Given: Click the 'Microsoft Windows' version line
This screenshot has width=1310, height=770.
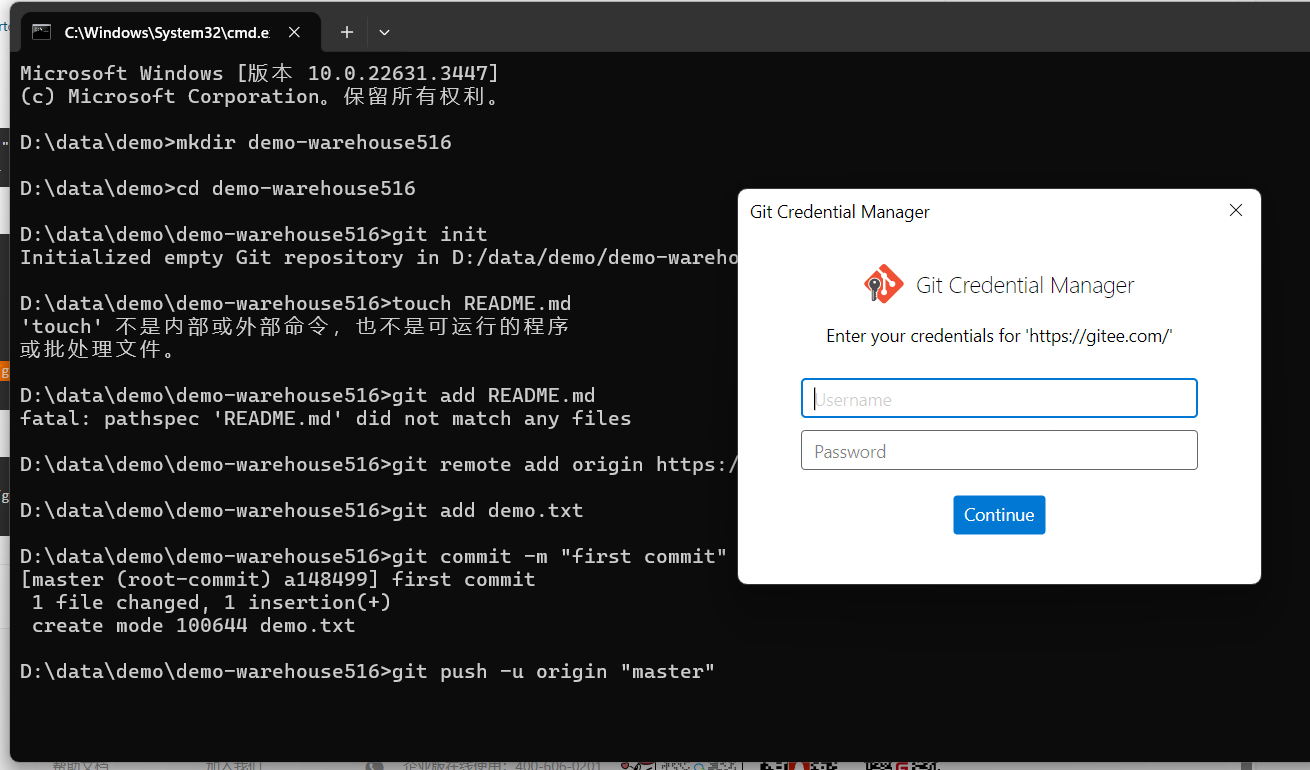Looking at the screenshot, I should [x=260, y=73].
